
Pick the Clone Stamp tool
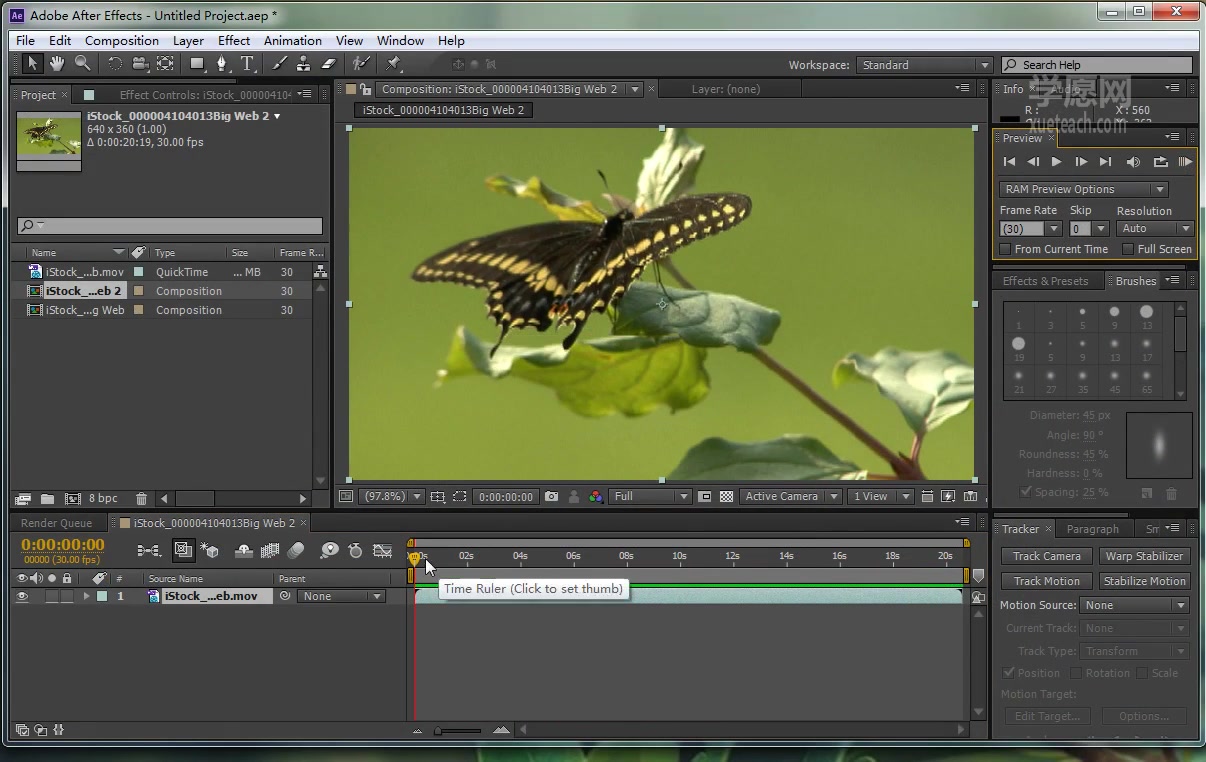click(303, 64)
